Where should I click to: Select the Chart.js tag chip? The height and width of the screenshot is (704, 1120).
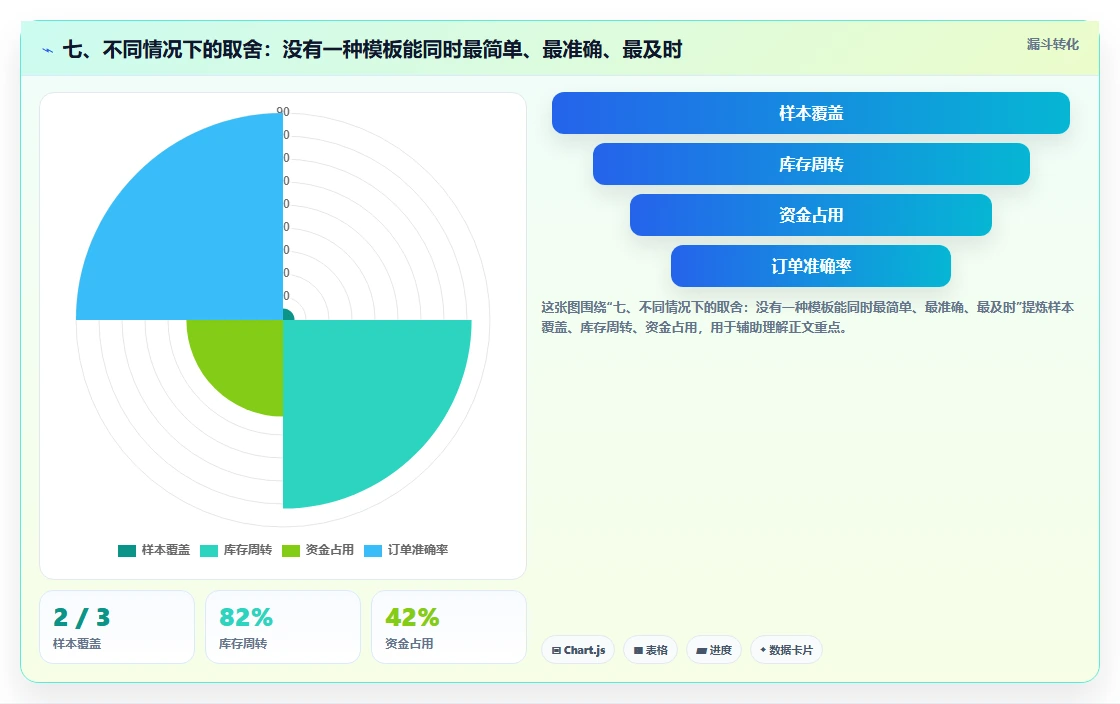578,650
